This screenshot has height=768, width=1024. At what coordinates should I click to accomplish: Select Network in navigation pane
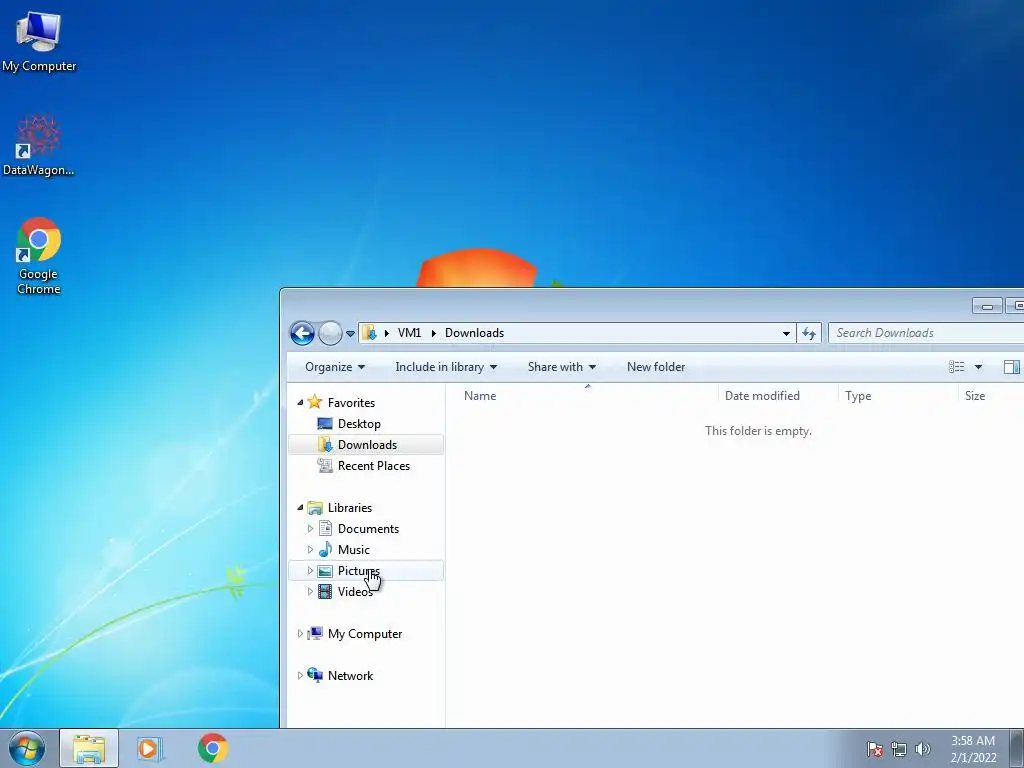pos(350,675)
